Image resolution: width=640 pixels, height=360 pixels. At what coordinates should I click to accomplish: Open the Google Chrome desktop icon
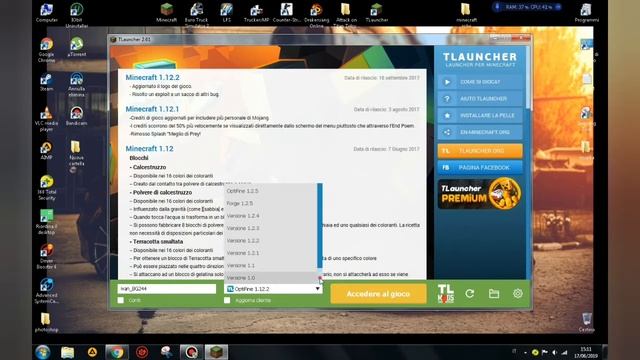tap(46, 50)
